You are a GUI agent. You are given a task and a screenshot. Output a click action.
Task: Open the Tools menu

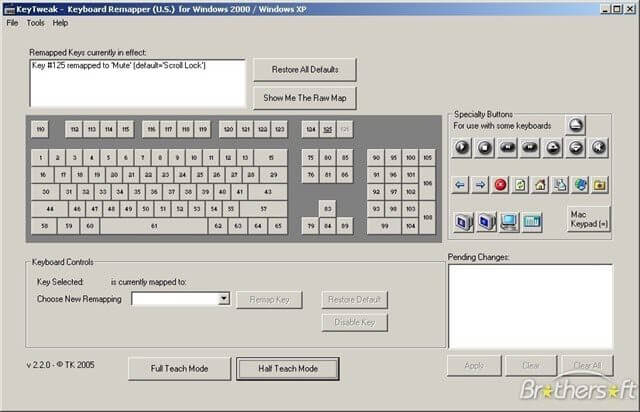tap(36, 23)
